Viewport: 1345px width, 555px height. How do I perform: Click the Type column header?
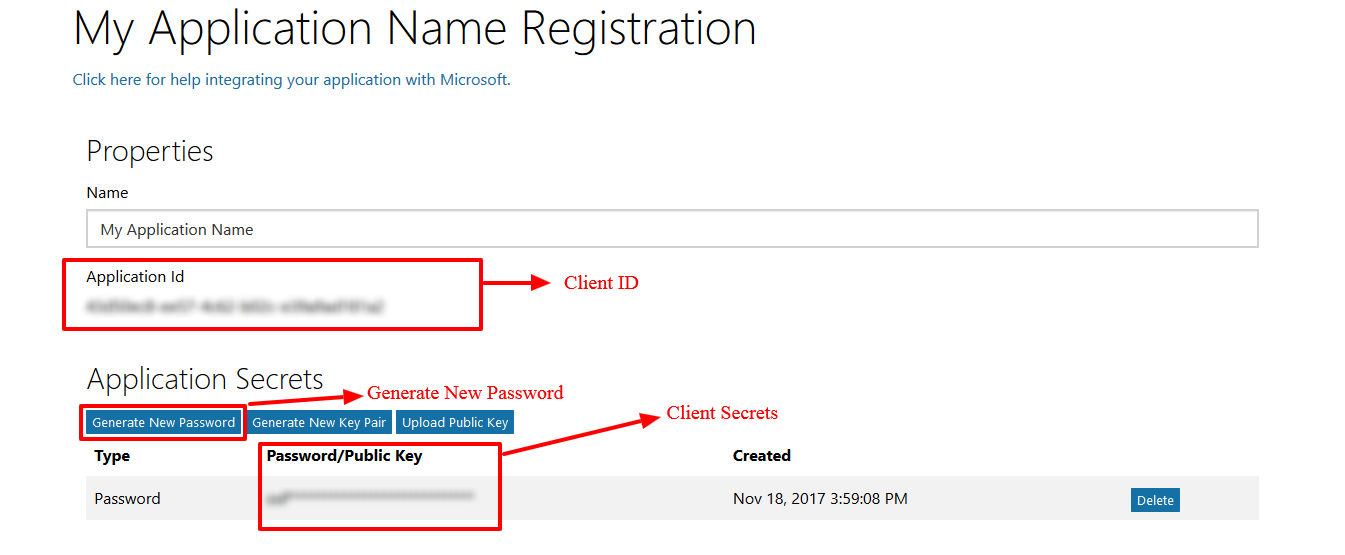112,456
